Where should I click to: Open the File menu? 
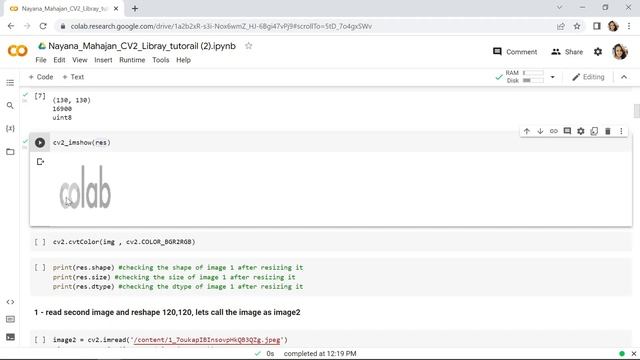pos(41,60)
